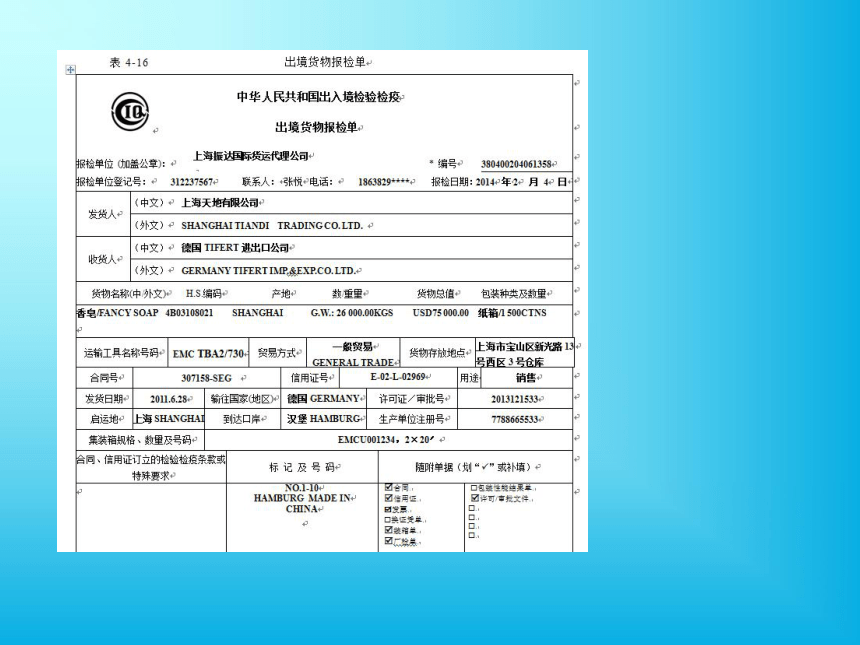Click the registration number 312237567
Screen dimensions: 860x645
(191, 182)
